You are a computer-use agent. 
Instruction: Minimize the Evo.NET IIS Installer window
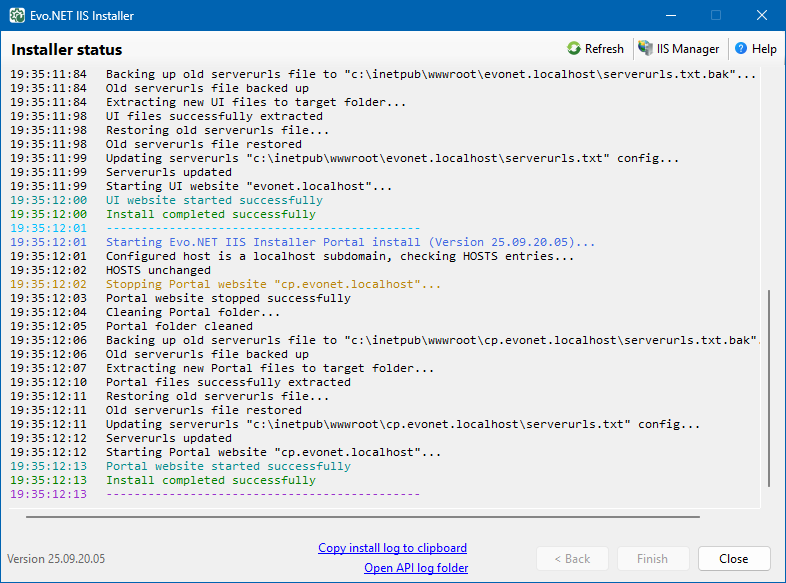click(669, 16)
